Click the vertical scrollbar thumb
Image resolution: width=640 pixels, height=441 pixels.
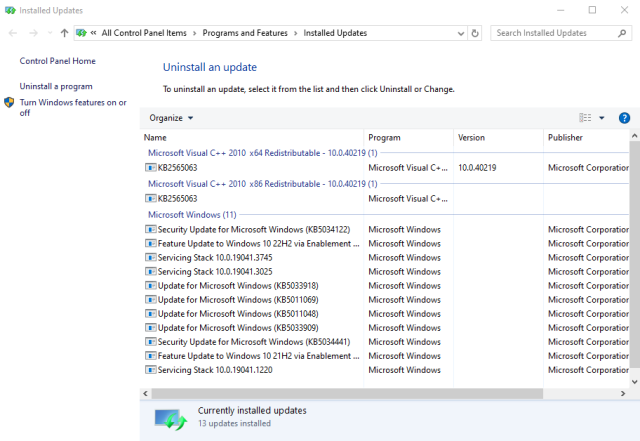coord(634,254)
